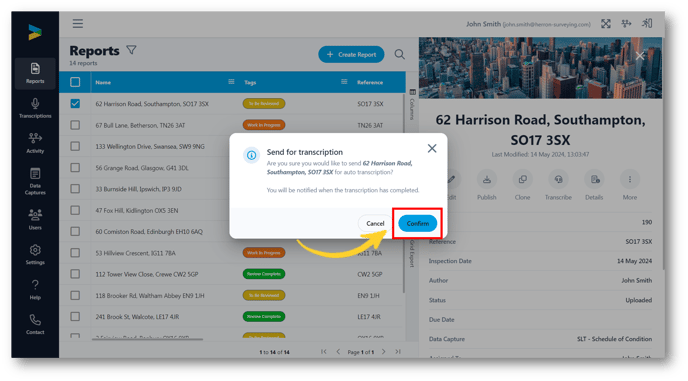Cancel the transcription dialog
688x381 pixels.
[x=375, y=223]
